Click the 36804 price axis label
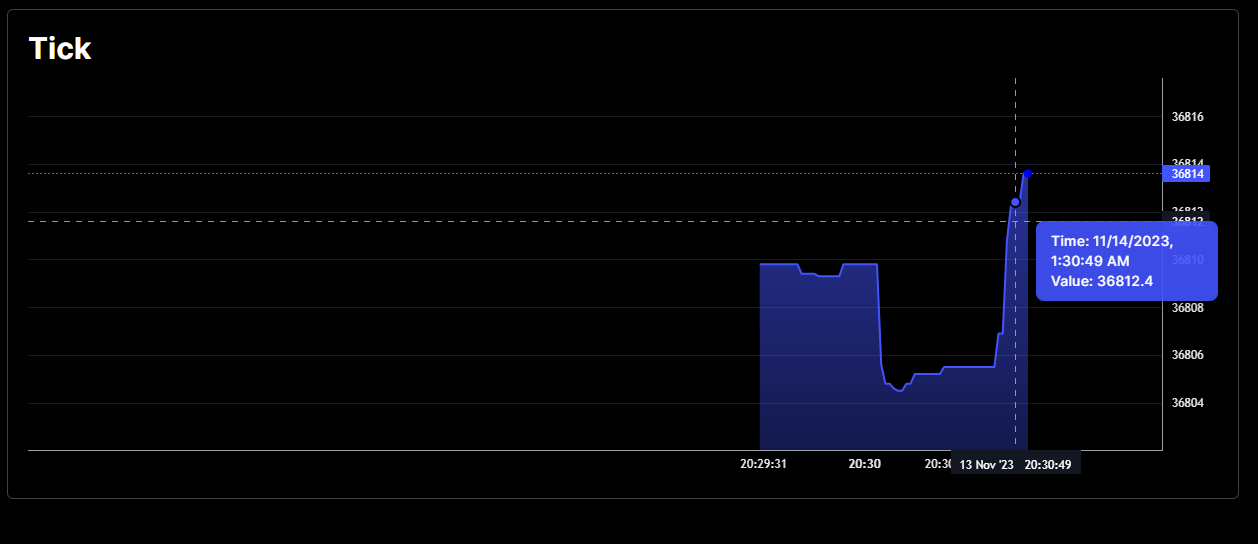Screen dimensions: 1258x544 tap(1187, 403)
